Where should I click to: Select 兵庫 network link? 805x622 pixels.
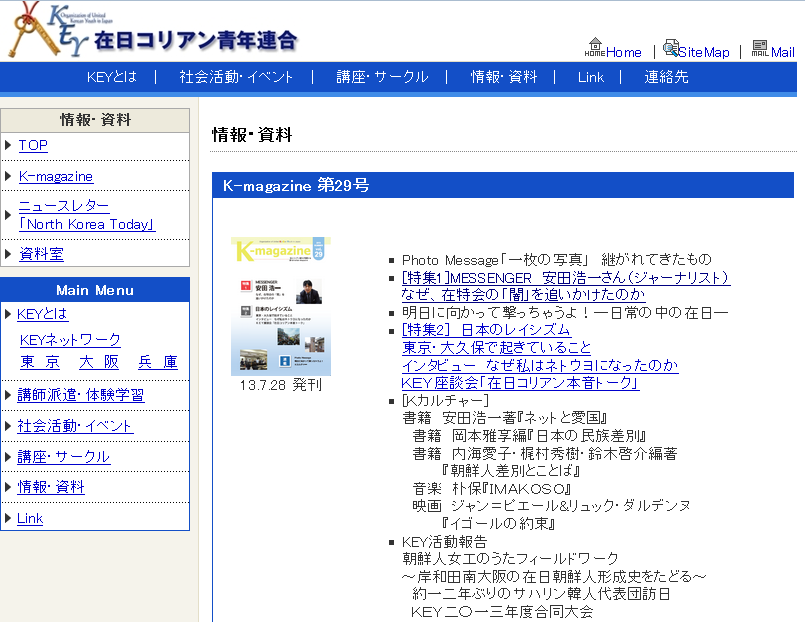click(x=158, y=362)
